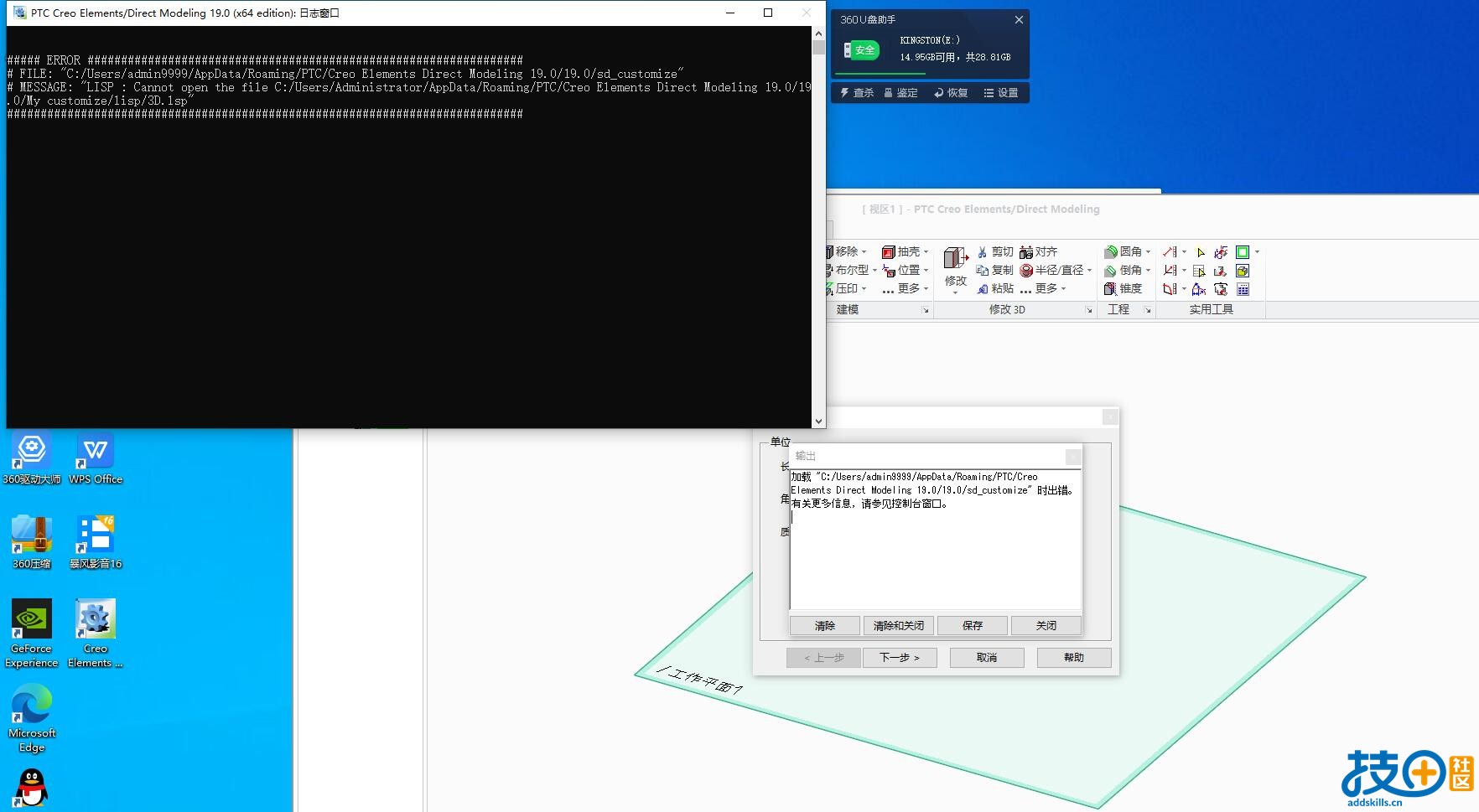Viewport: 1479px width, 812px height.
Task: Click log window scrollbar up arrow
Action: tap(818, 34)
